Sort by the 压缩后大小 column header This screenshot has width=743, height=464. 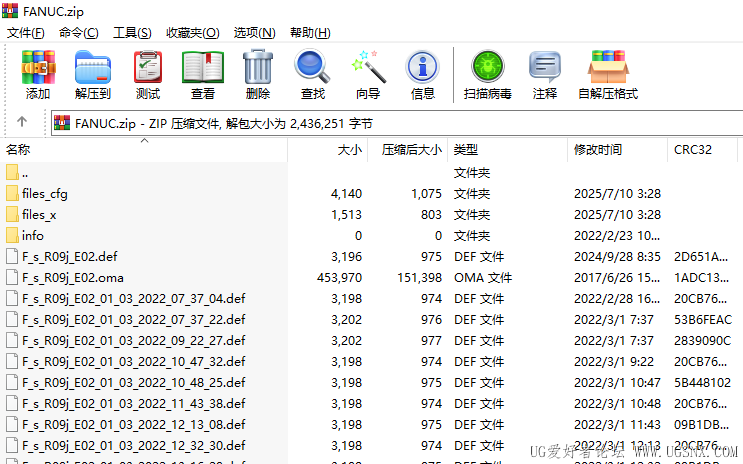coord(408,150)
